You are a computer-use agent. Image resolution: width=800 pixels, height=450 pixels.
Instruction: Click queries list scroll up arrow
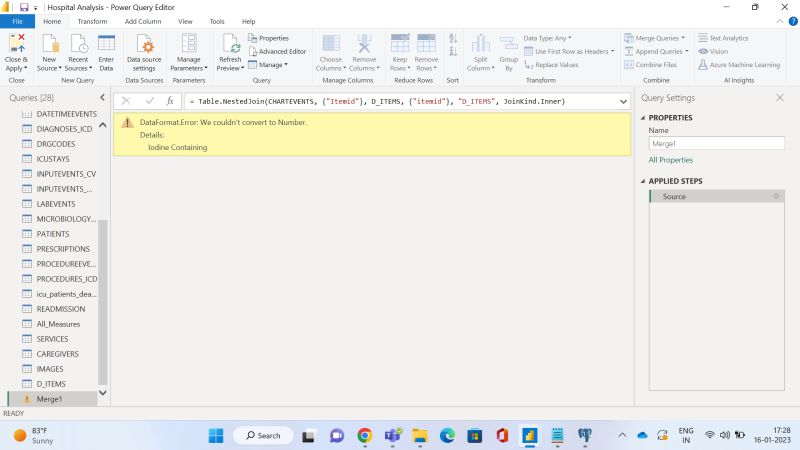click(x=103, y=125)
